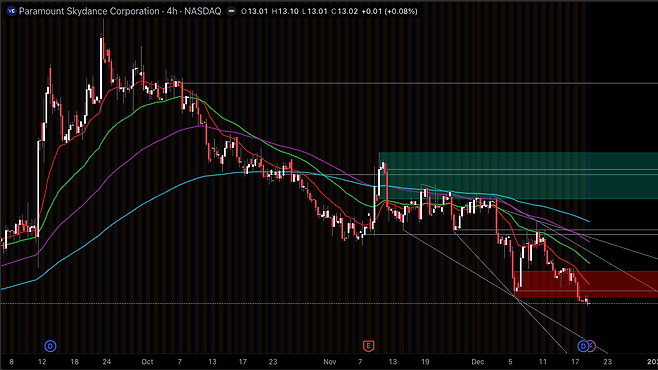Open the dividend marker near Sep 12

50,346
